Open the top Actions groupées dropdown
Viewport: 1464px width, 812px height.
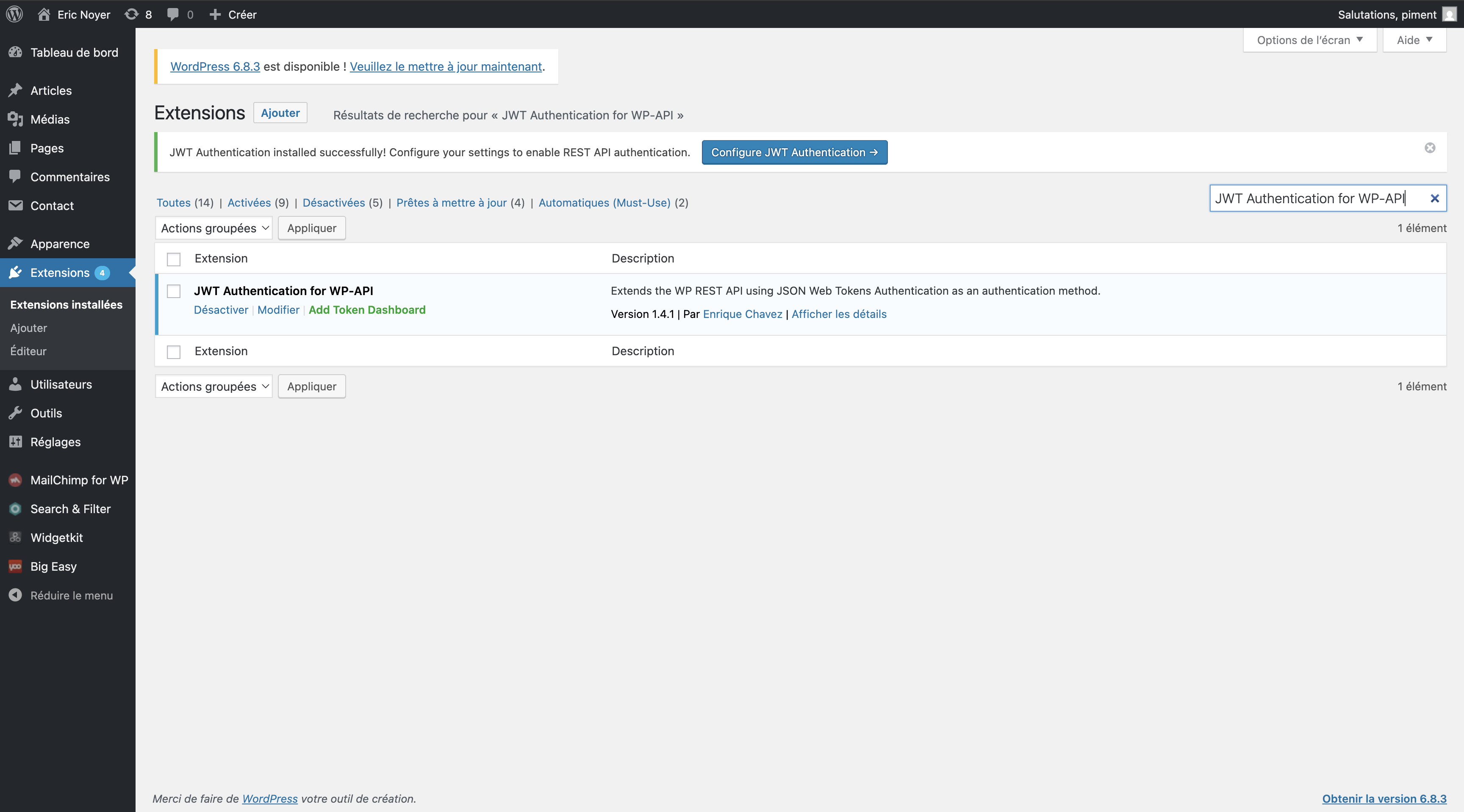coord(213,228)
